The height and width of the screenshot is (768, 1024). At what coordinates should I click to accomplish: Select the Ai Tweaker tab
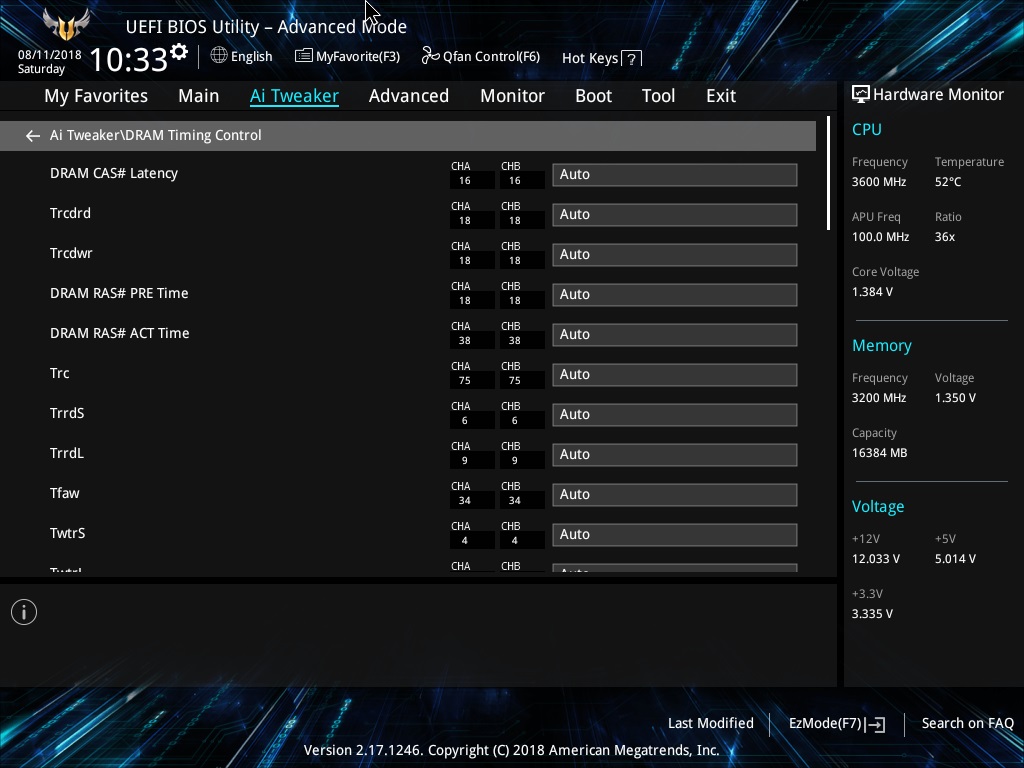coord(294,96)
